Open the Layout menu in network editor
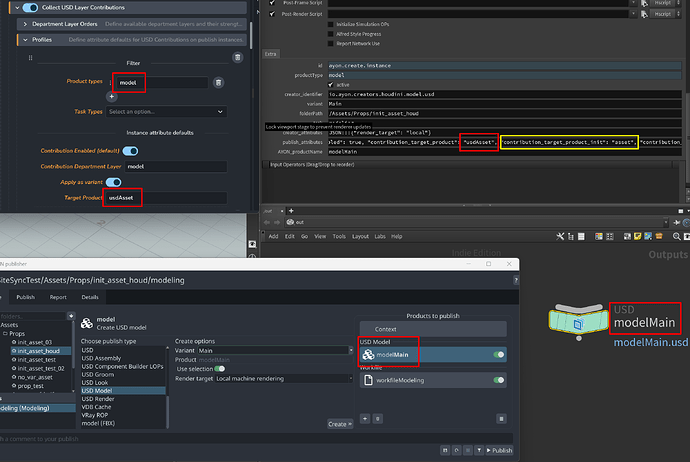The image size is (690, 462). (360, 237)
